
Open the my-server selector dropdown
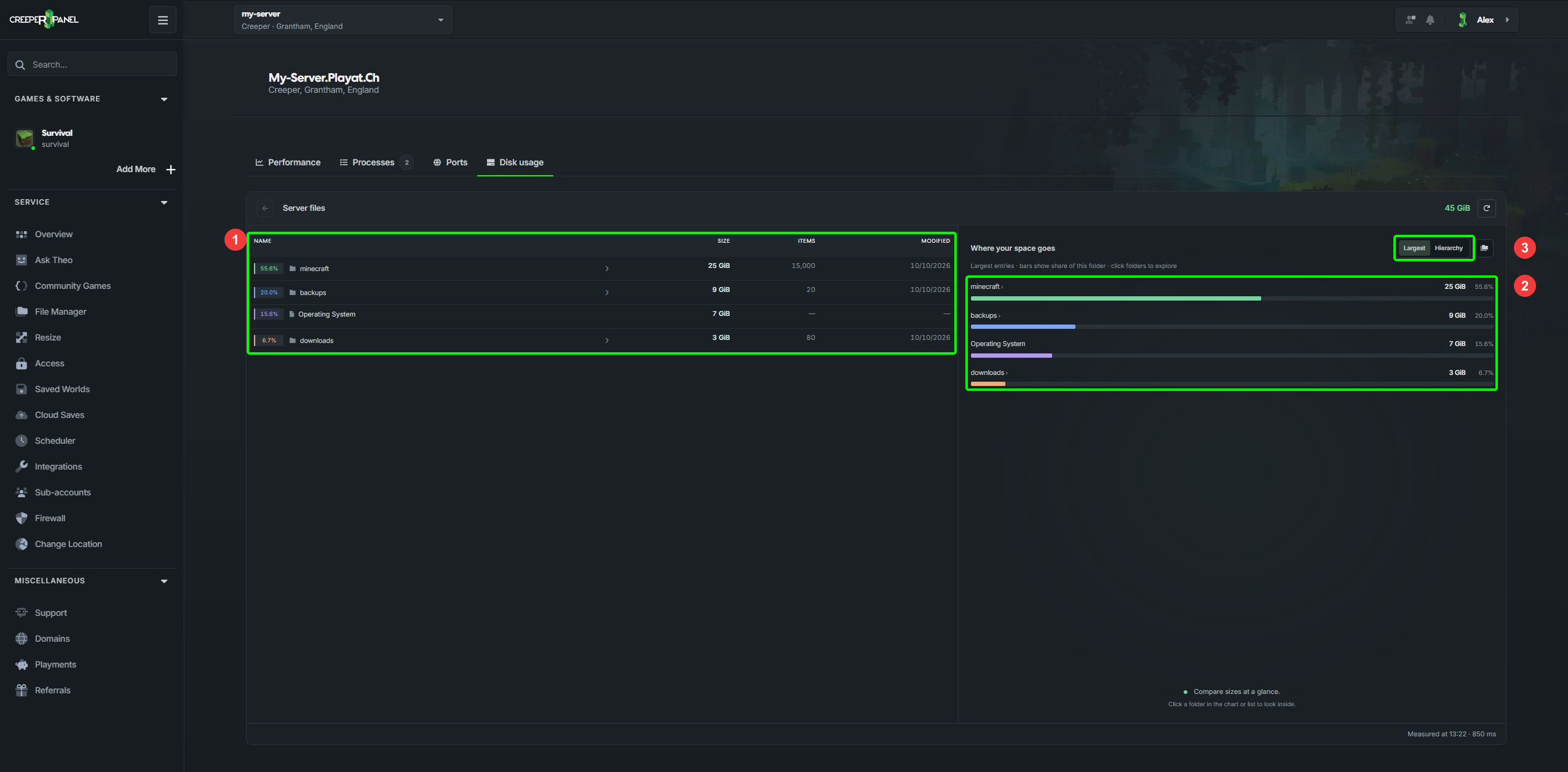343,20
